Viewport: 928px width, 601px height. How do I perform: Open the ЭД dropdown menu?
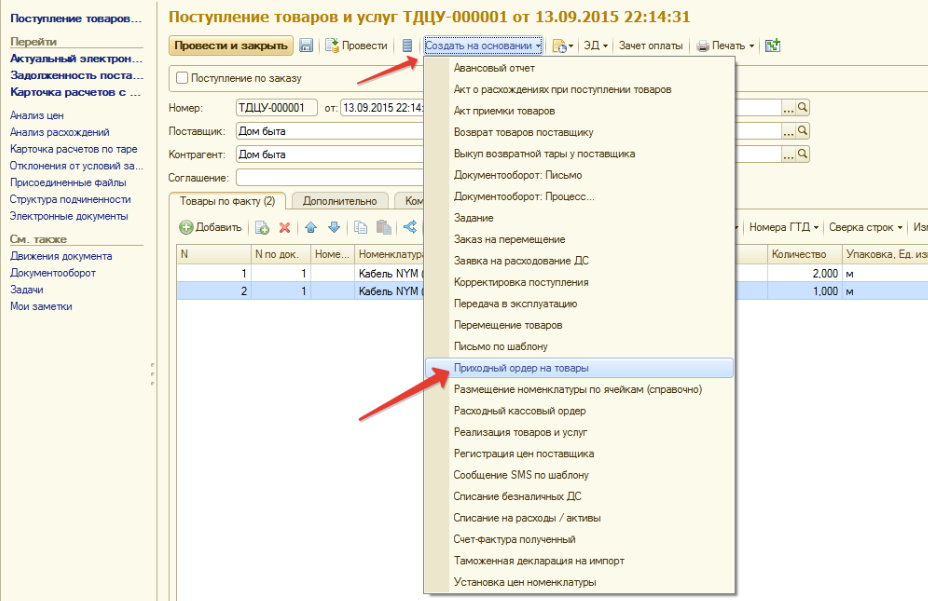click(x=595, y=46)
